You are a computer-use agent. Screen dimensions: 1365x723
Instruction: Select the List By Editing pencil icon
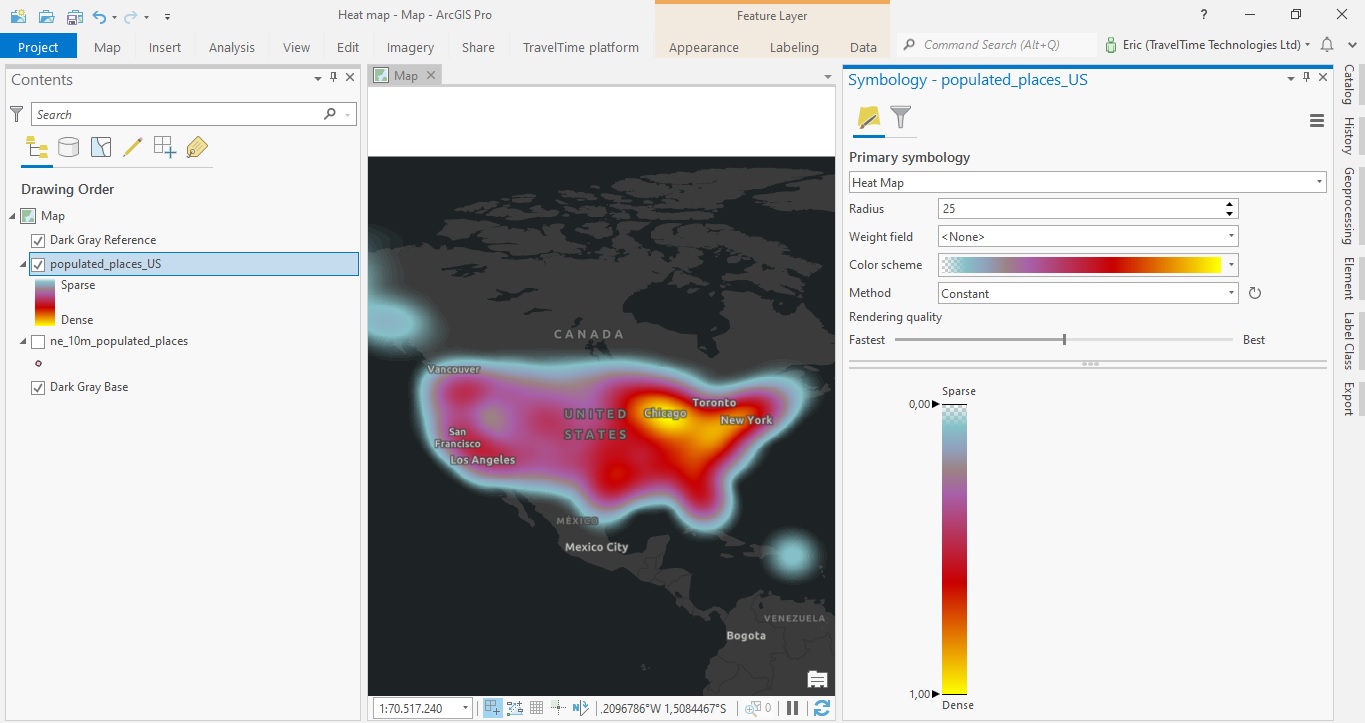[x=133, y=147]
